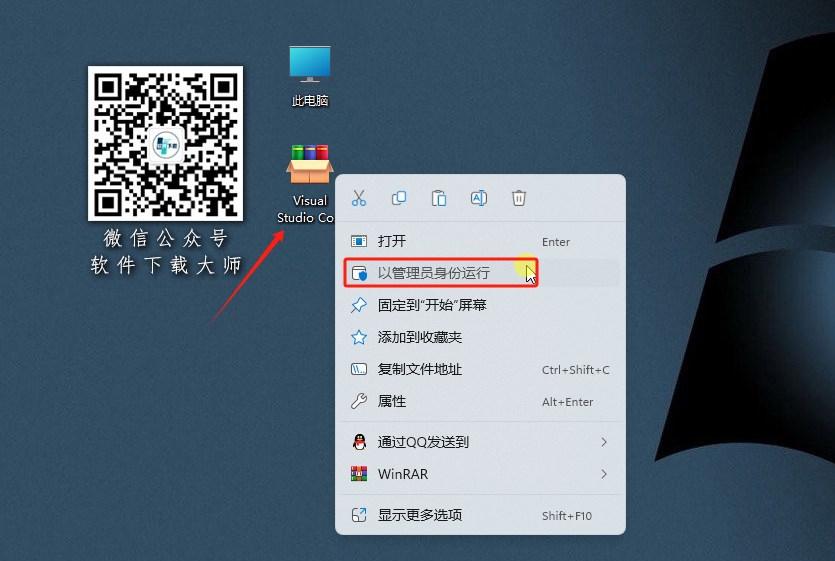Viewport: 835px width, 561px height.
Task: Select 添加到收藏夹 menu entry
Action: pos(480,337)
